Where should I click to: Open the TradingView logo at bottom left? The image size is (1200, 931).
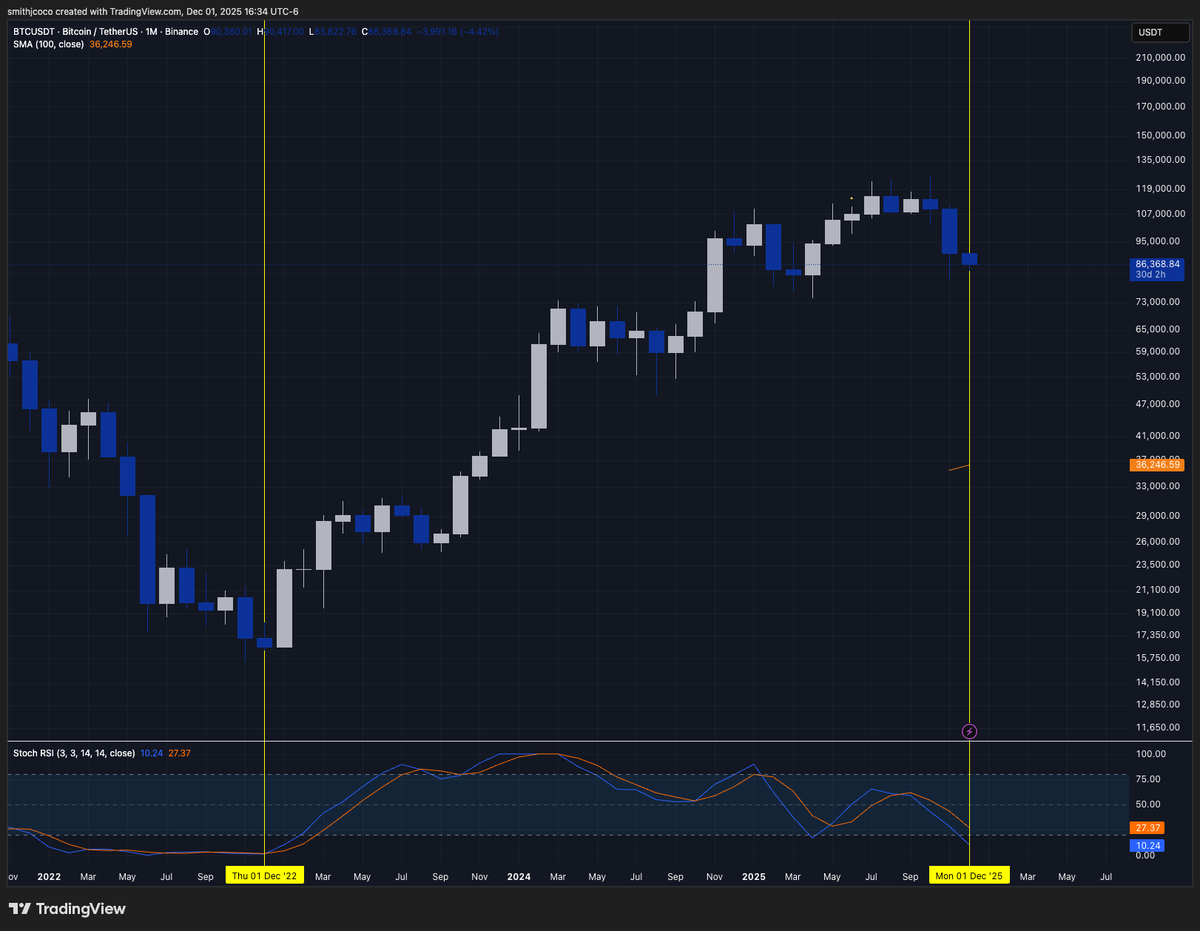(67, 909)
